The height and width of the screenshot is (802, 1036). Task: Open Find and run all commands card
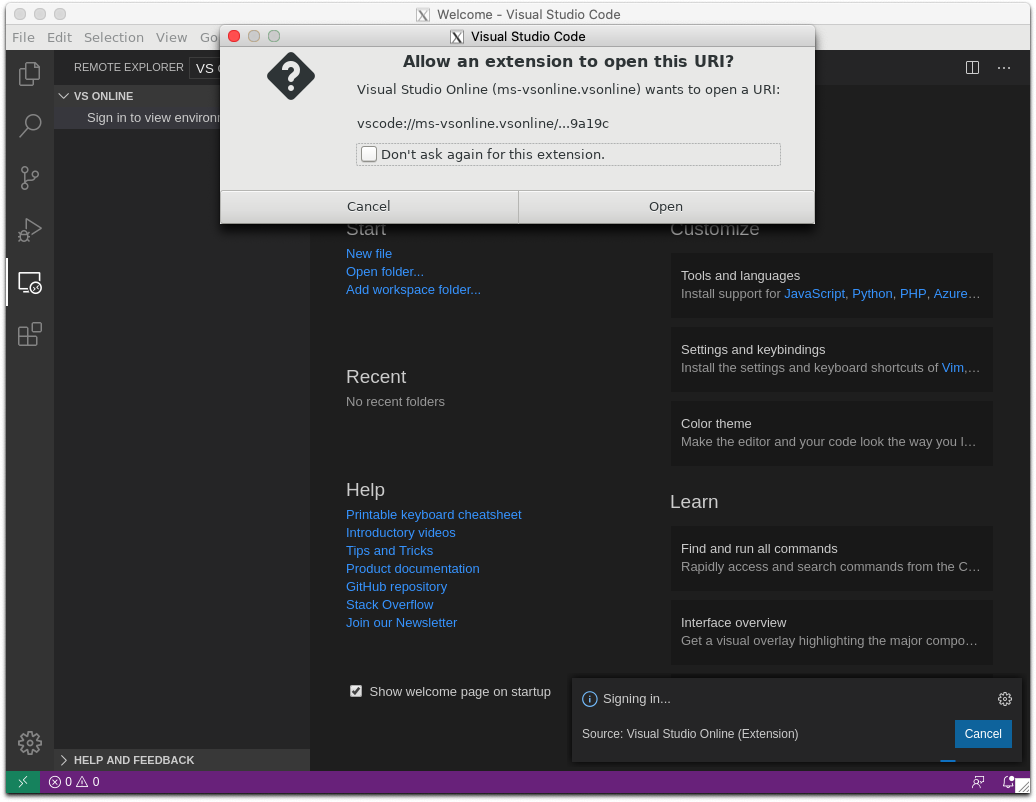point(831,558)
